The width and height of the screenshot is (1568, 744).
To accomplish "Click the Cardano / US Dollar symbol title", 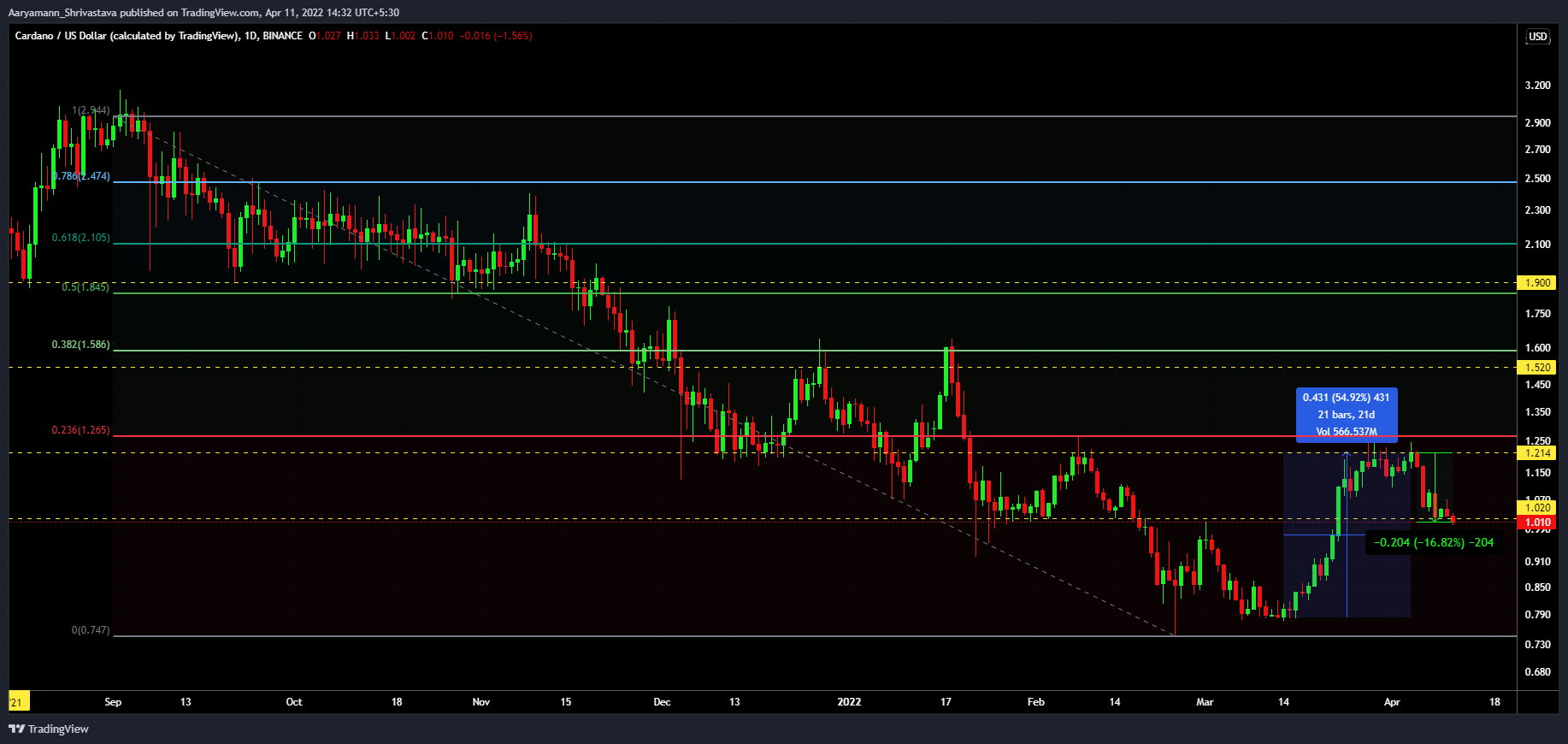I will pyautogui.click(x=127, y=36).
